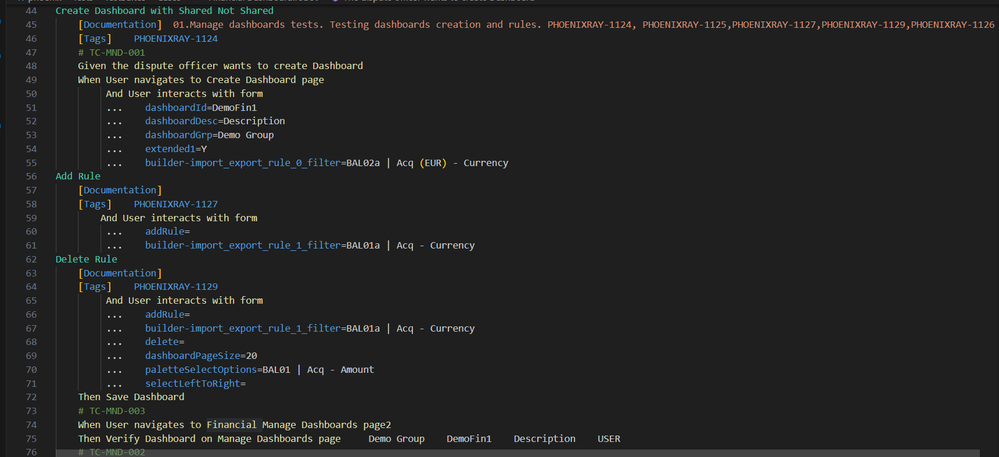This screenshot has height=457, width=999.
Task: Click addRule= argument on line 66
Action: tap(168, 314)
